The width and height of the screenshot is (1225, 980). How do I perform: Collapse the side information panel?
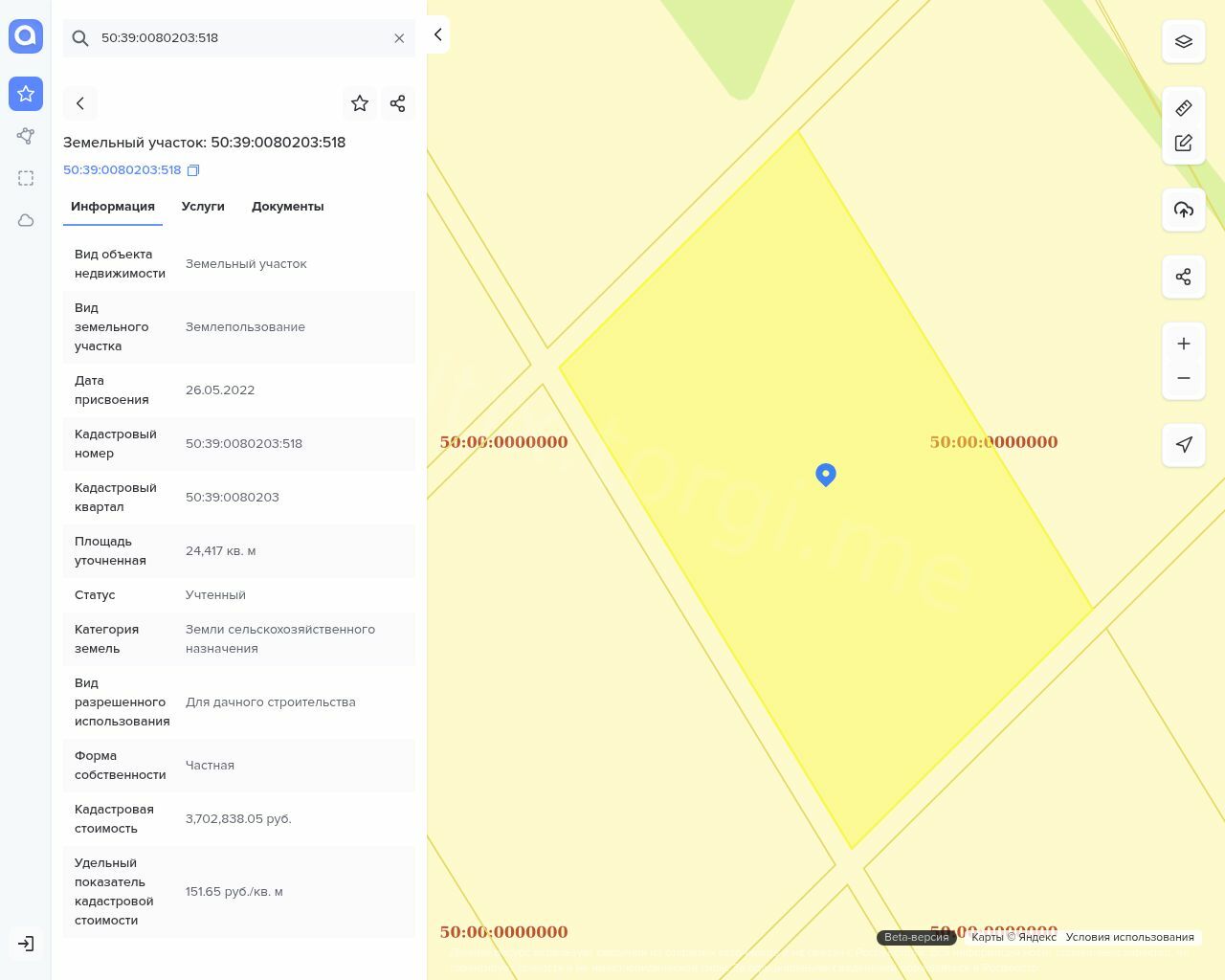437,34
